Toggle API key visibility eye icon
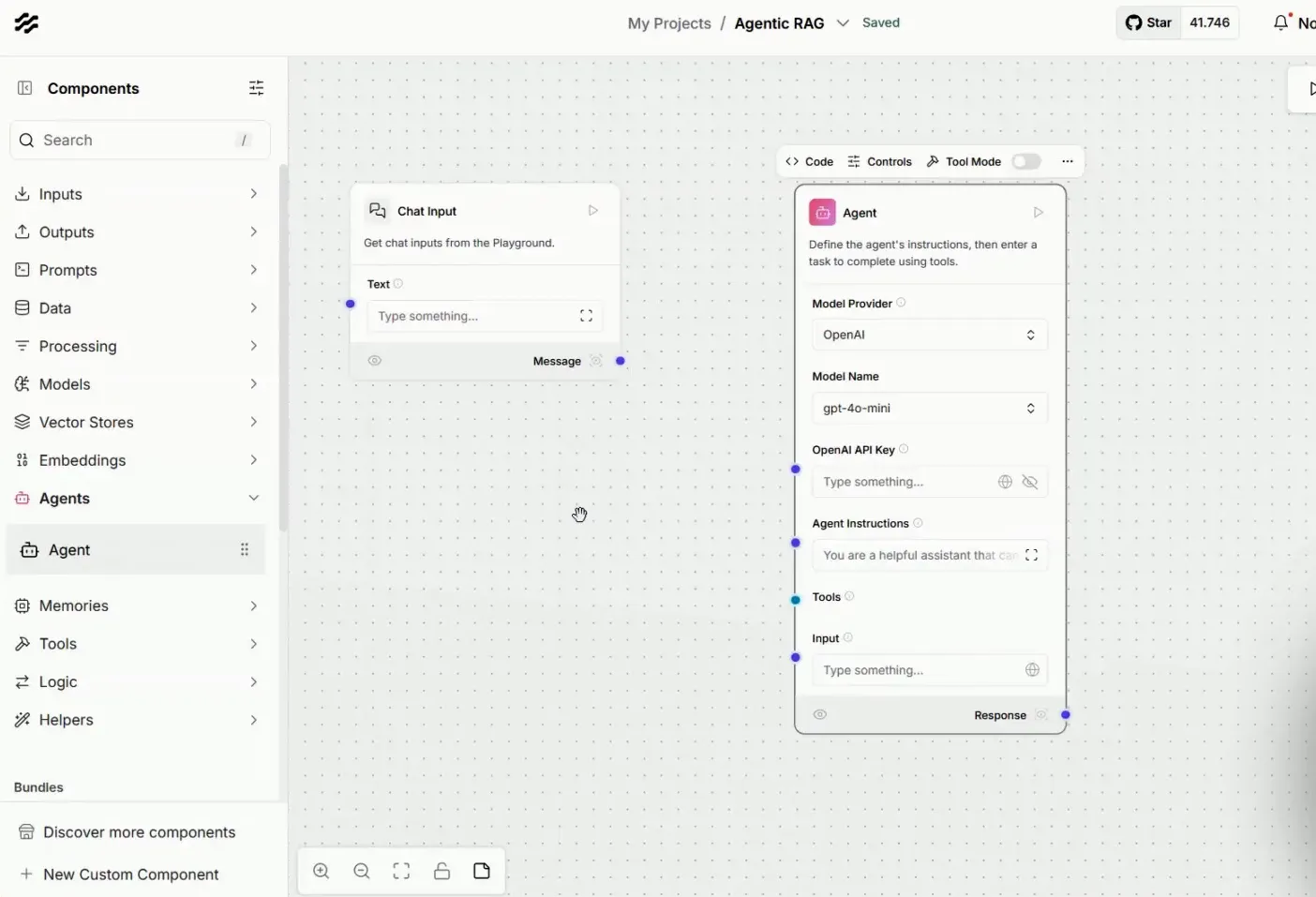The image size is (1316, 897). pos(1030,482)
